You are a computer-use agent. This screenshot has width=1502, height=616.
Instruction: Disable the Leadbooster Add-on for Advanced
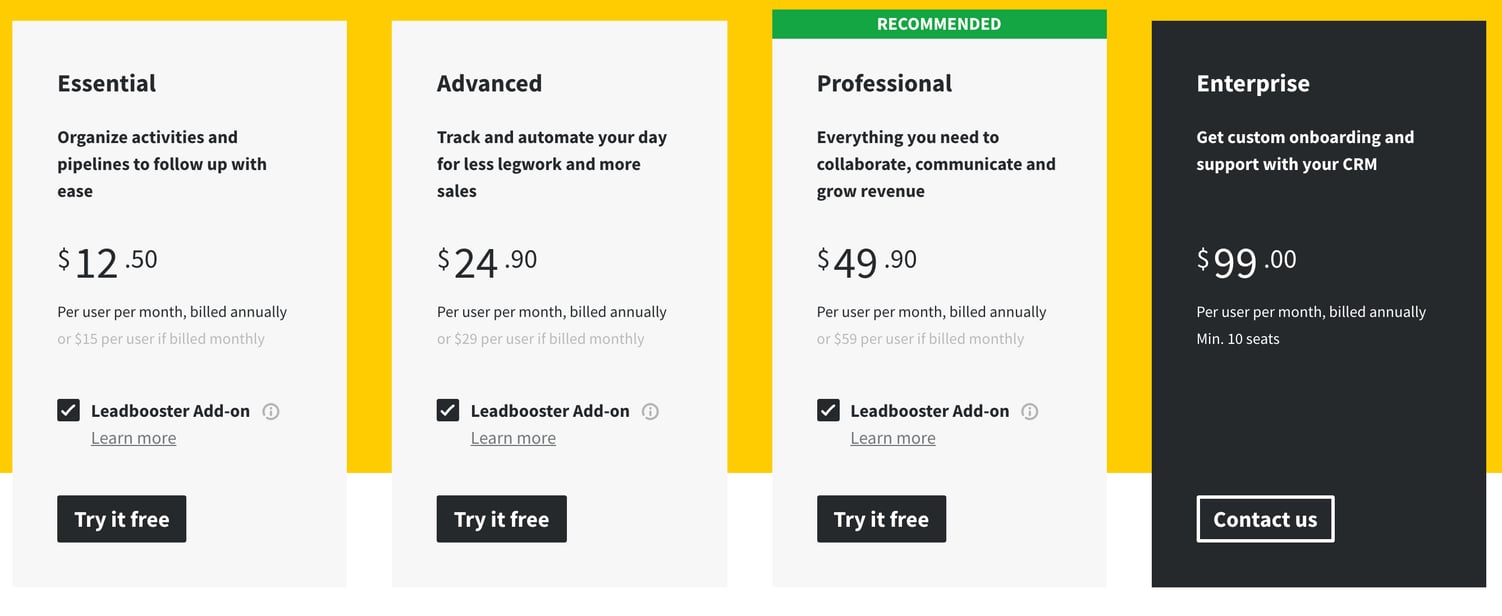[448, 409]
